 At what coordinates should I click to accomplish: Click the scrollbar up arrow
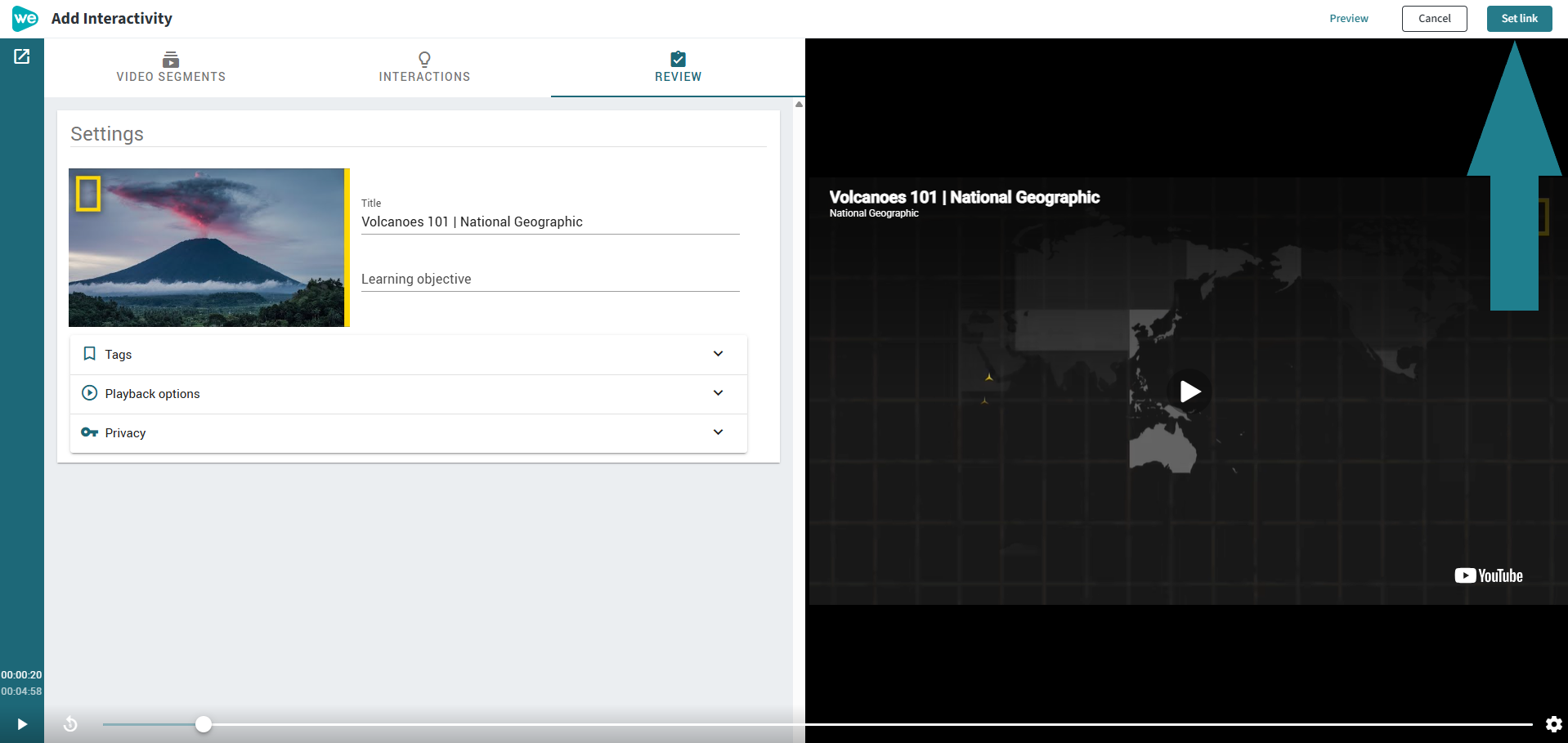(x=799, y=104)
